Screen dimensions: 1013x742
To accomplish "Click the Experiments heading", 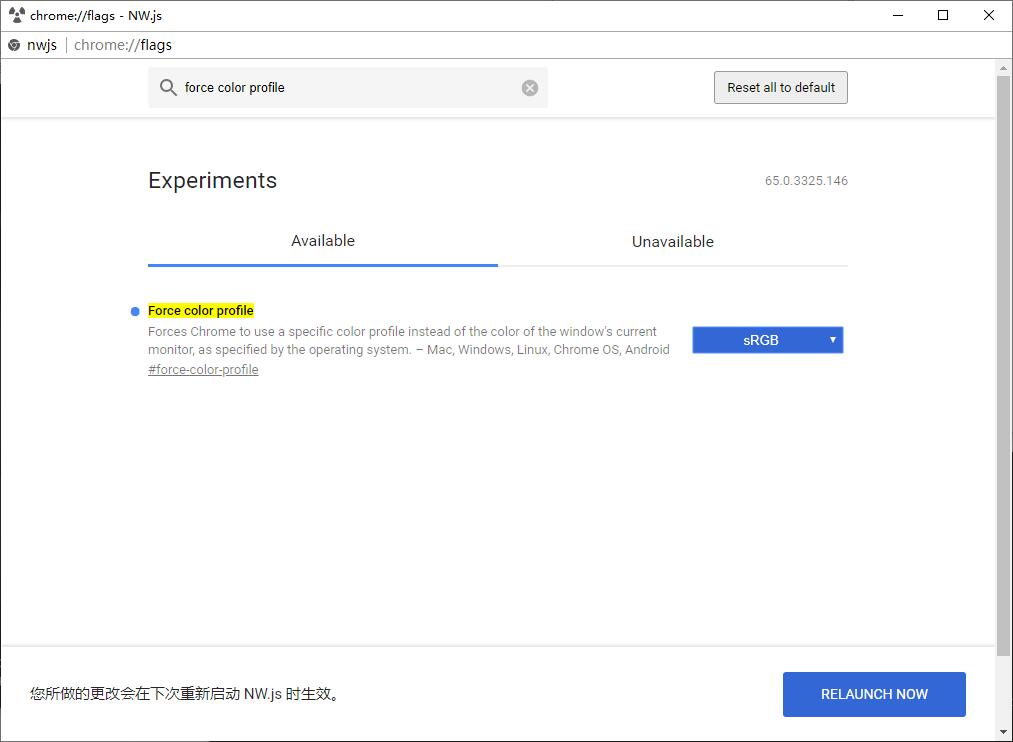I will pos(213,180).
